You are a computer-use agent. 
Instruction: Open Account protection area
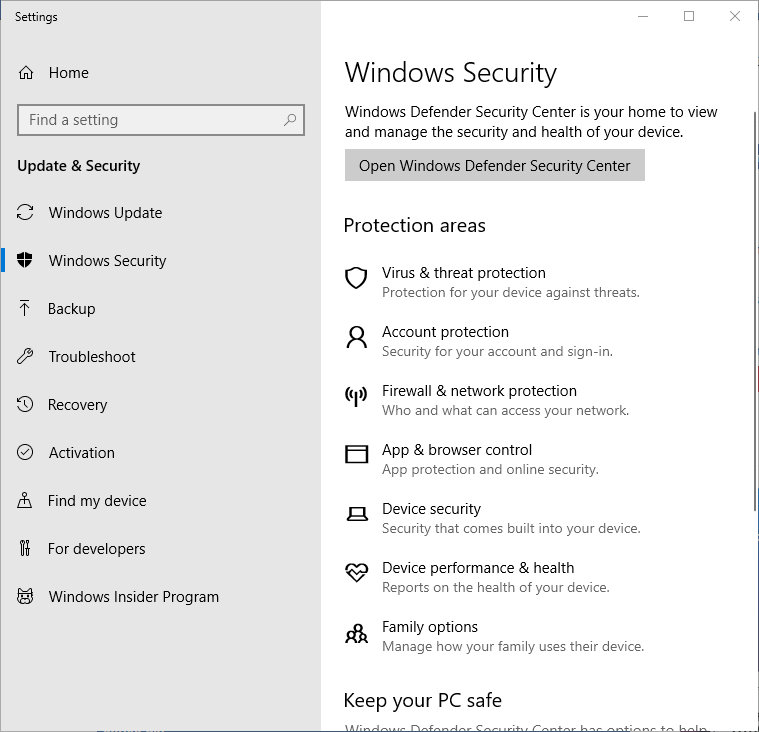click(479, 341)
